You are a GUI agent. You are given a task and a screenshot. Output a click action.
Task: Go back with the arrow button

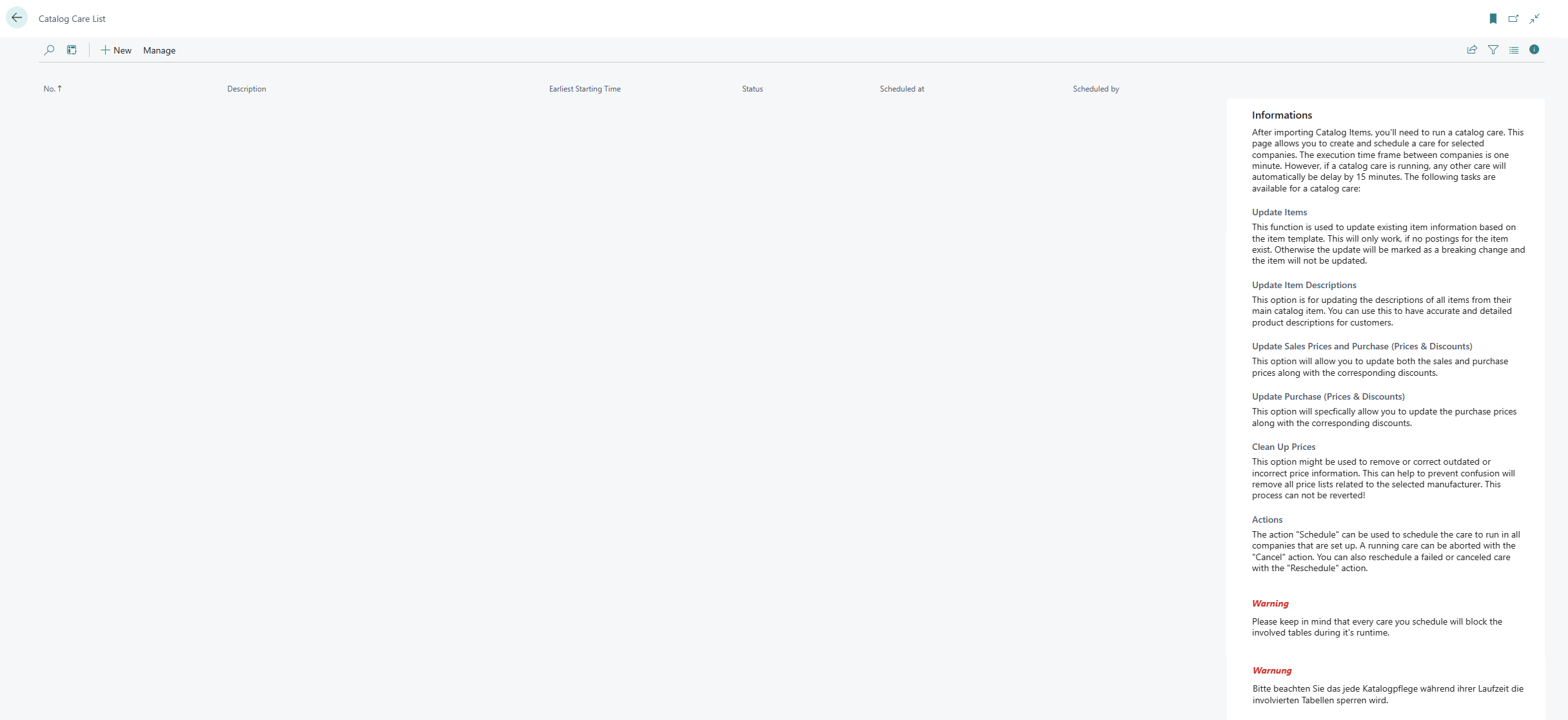17,18
